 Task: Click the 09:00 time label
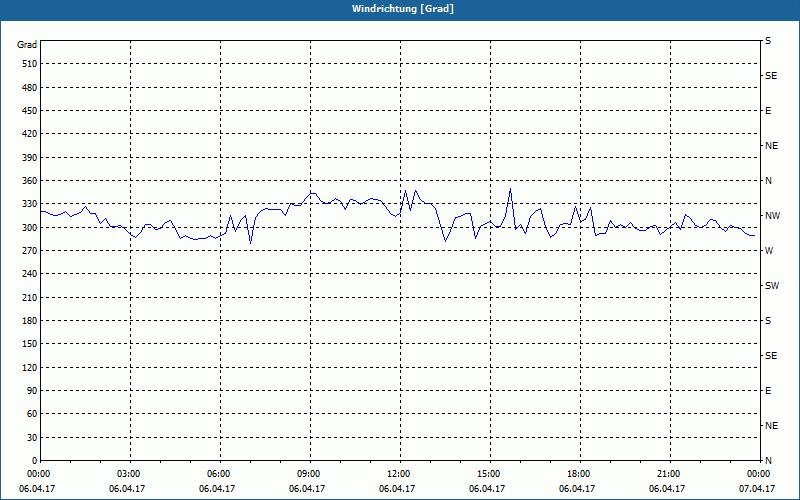tap(308, 474)
